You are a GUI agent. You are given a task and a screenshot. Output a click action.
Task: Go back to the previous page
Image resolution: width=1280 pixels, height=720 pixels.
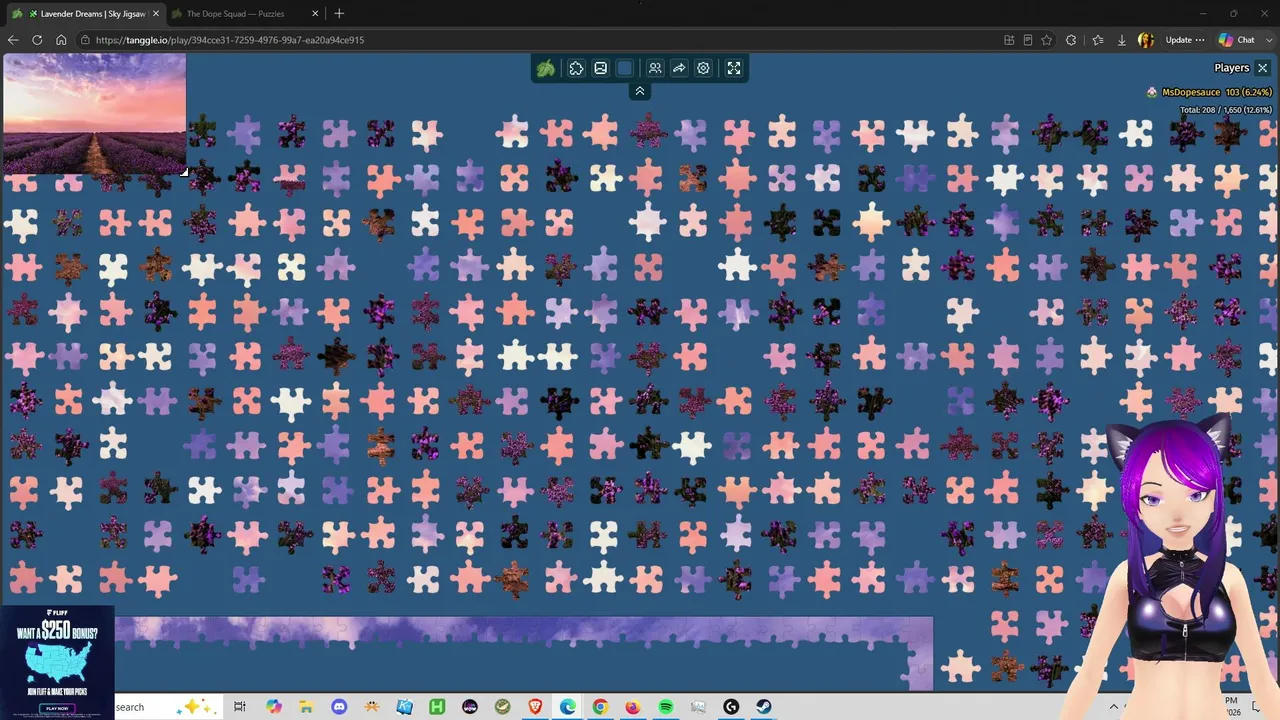click(13, 40)
